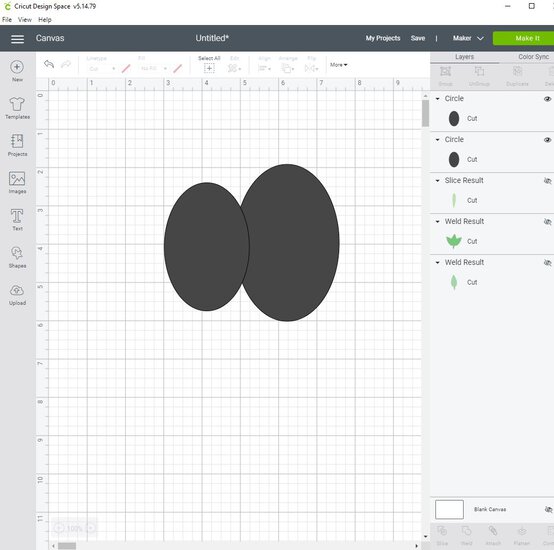Viewport: 554px width, 550px height.
Task: Open the Edit dropdown
Action: click(234, 68)
